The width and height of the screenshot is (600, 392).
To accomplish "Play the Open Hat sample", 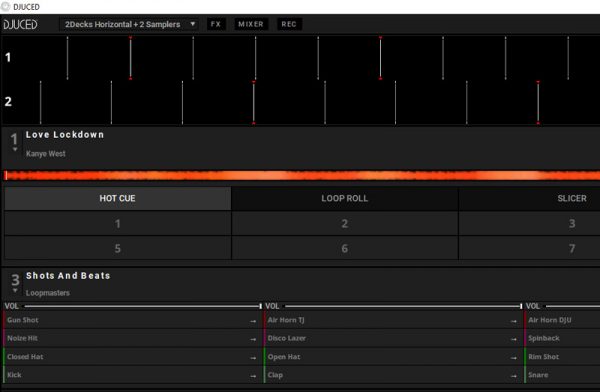I will pos(393,357).
